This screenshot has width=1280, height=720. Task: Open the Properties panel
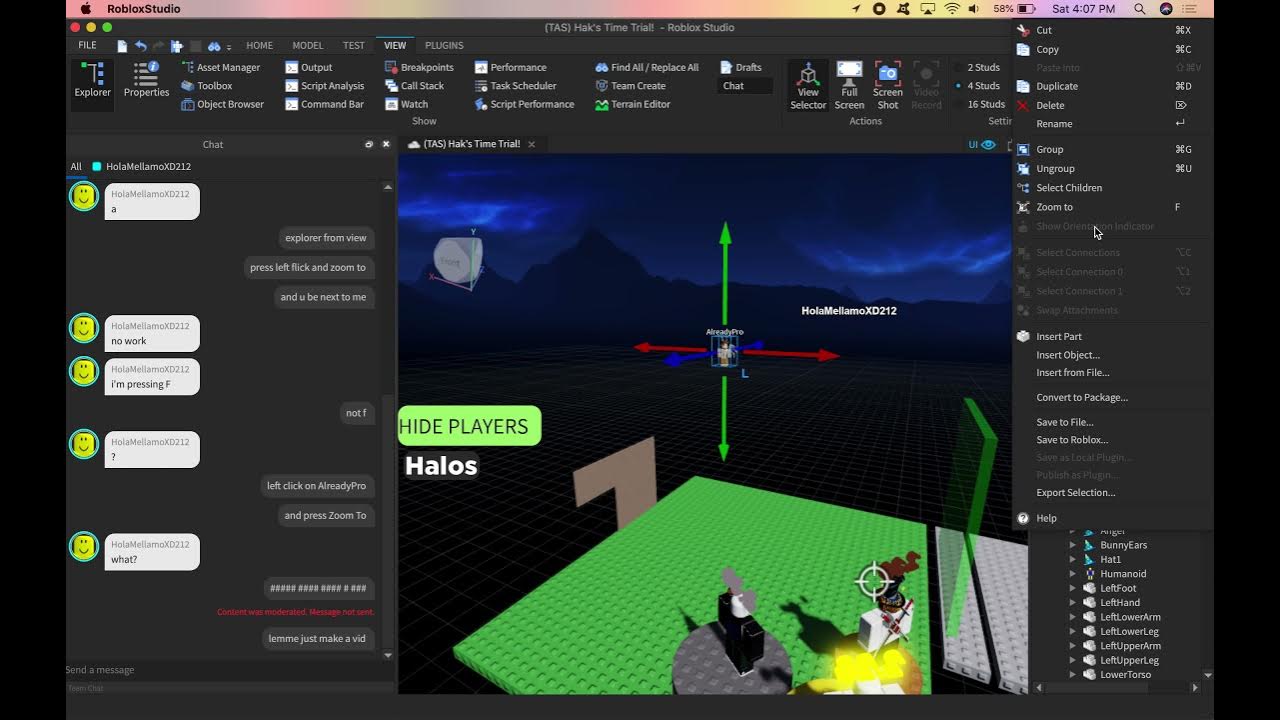point(146,80)
